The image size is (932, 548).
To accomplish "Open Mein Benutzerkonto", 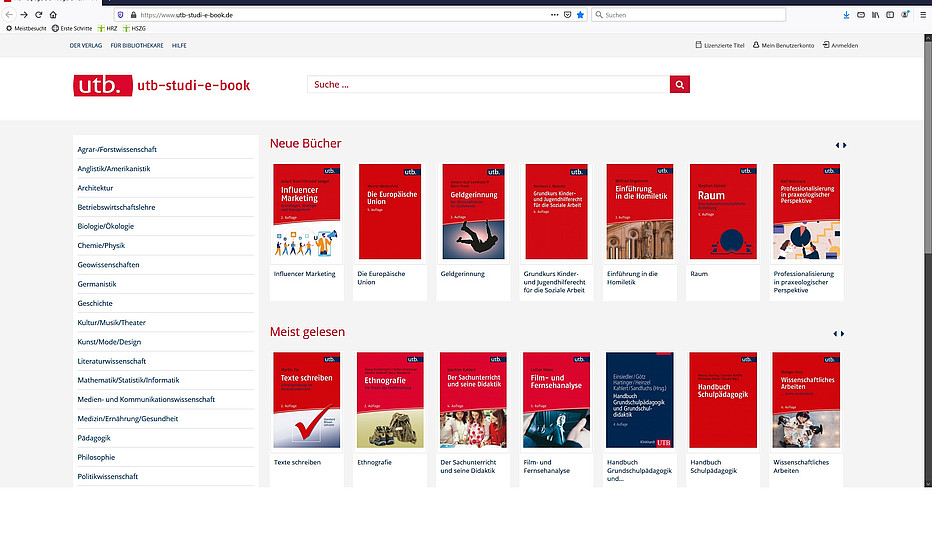I will click(x=783, y=45).
